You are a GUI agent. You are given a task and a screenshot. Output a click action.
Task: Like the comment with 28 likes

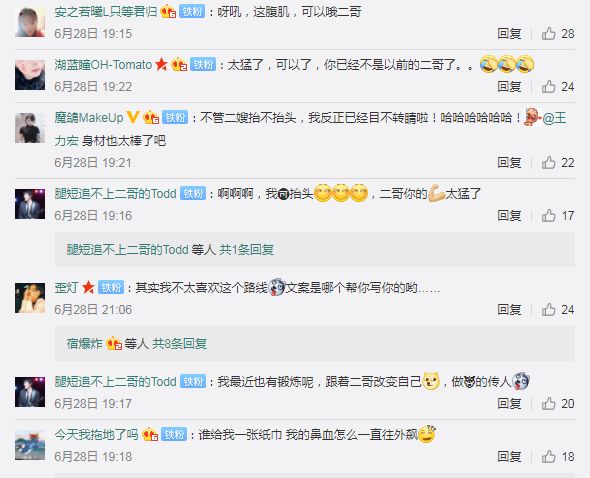tap(549, 34)
